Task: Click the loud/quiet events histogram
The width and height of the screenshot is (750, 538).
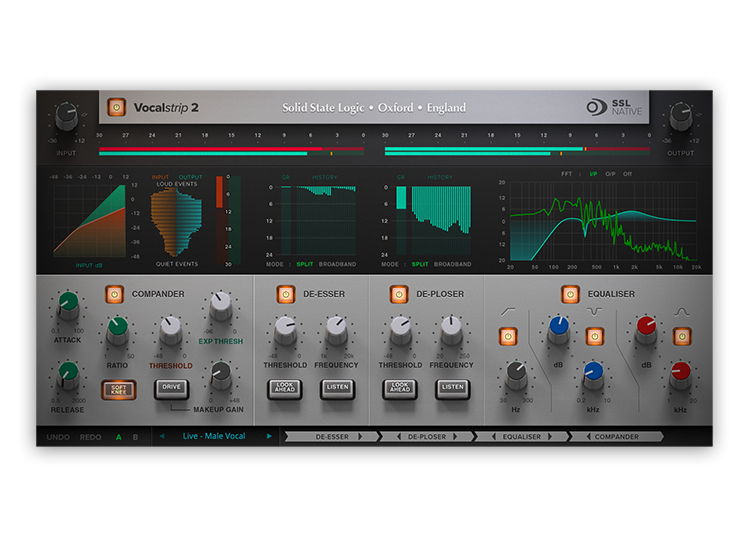Action: click(176, 222)
